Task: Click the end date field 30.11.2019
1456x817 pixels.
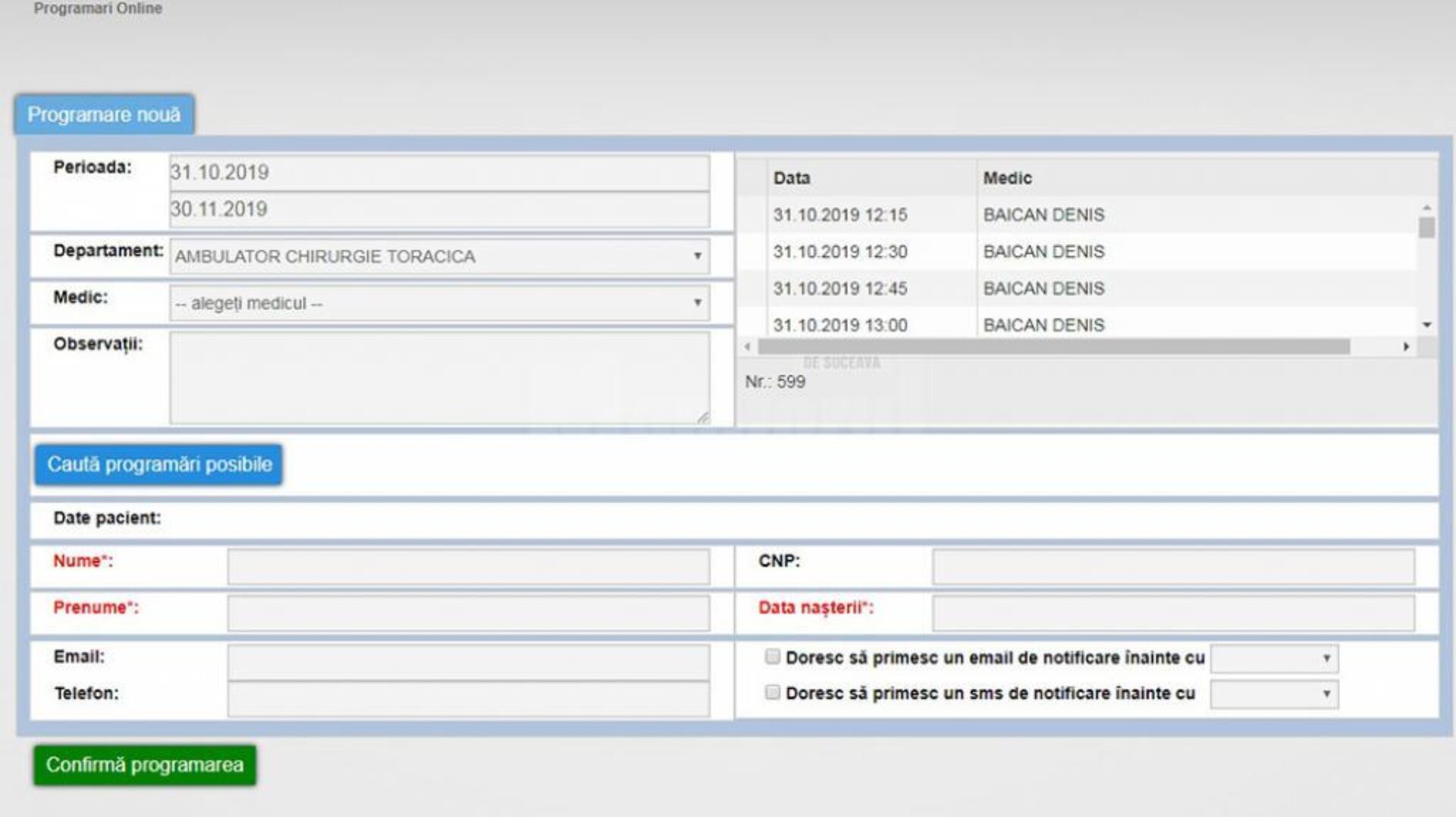Action: [440, 210]
